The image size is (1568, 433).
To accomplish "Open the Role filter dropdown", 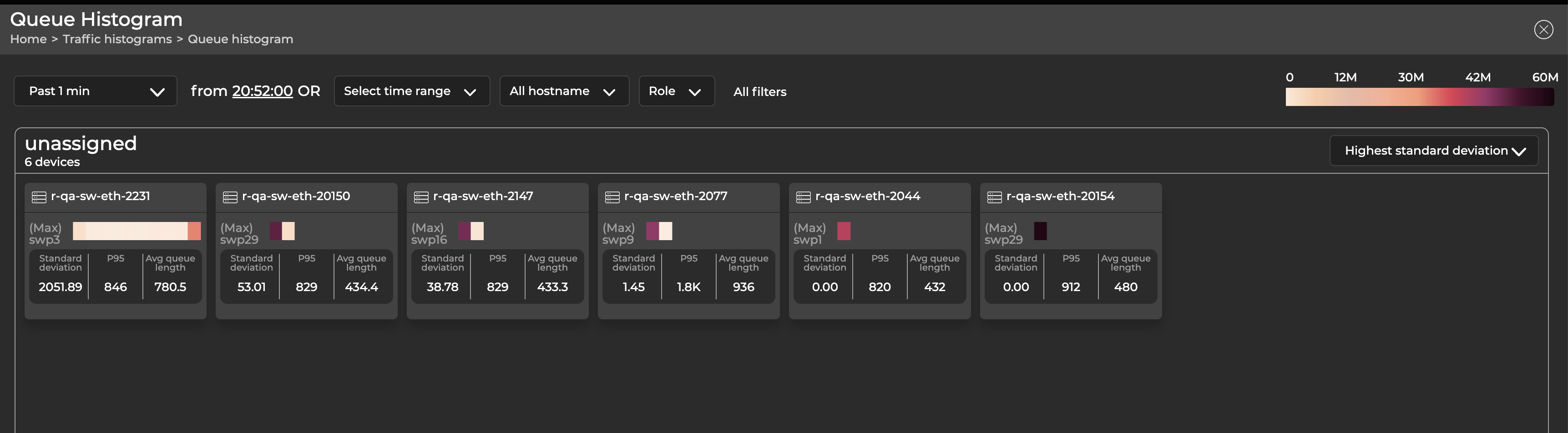I will (x=676, y=91).
